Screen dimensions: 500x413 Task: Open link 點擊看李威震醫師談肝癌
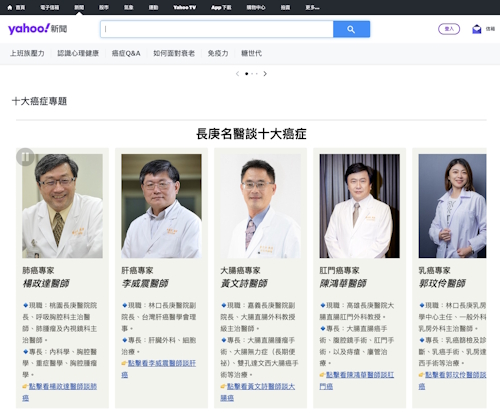tap(159, 369)
